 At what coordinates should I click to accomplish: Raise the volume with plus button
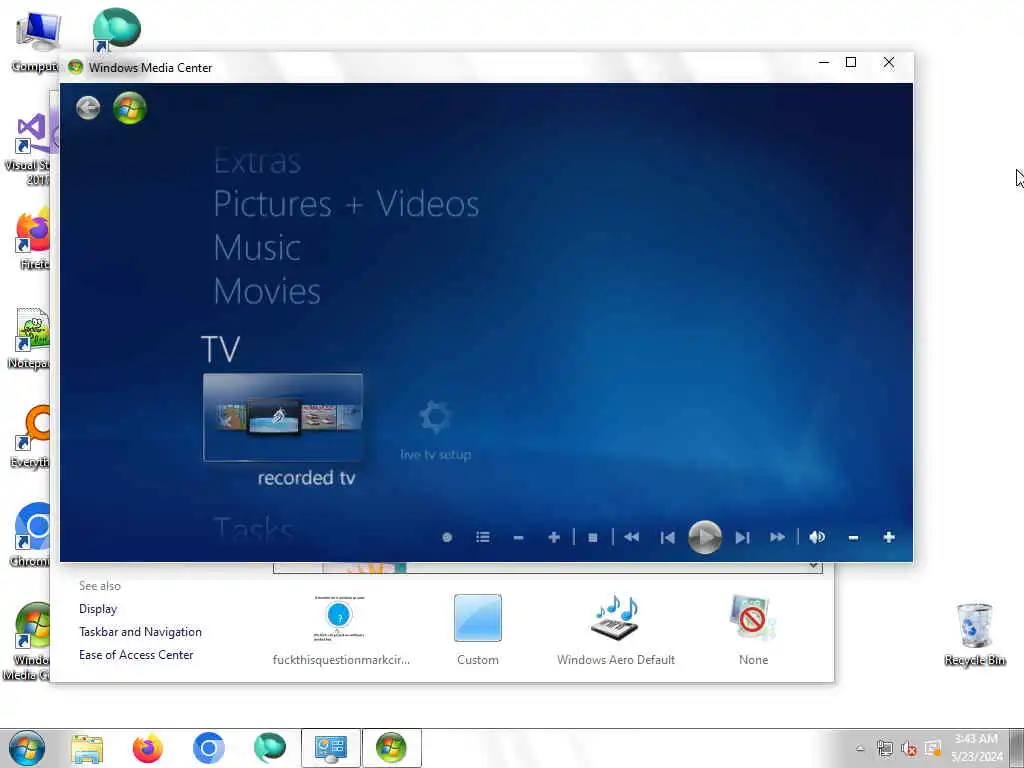(x=889, y=537)
